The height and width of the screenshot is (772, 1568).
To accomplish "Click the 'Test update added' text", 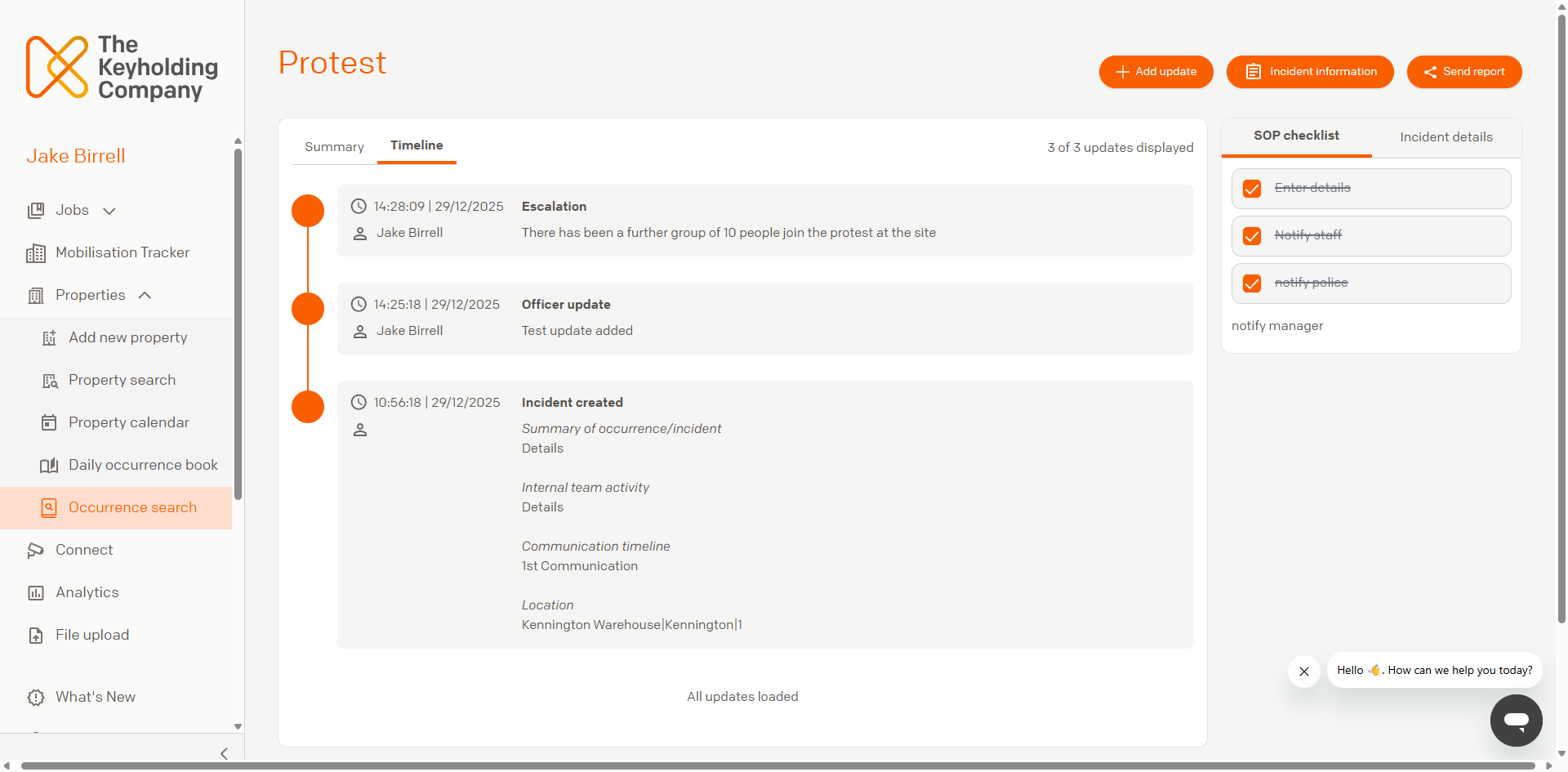I will [x=577, y=332].
